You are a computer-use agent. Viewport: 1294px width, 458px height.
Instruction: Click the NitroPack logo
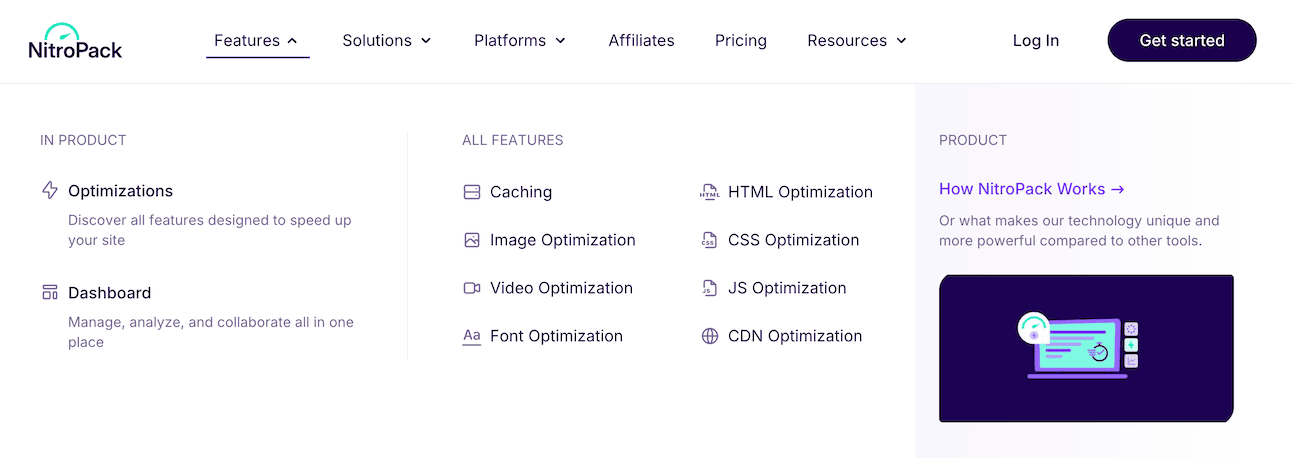point(75,41)
